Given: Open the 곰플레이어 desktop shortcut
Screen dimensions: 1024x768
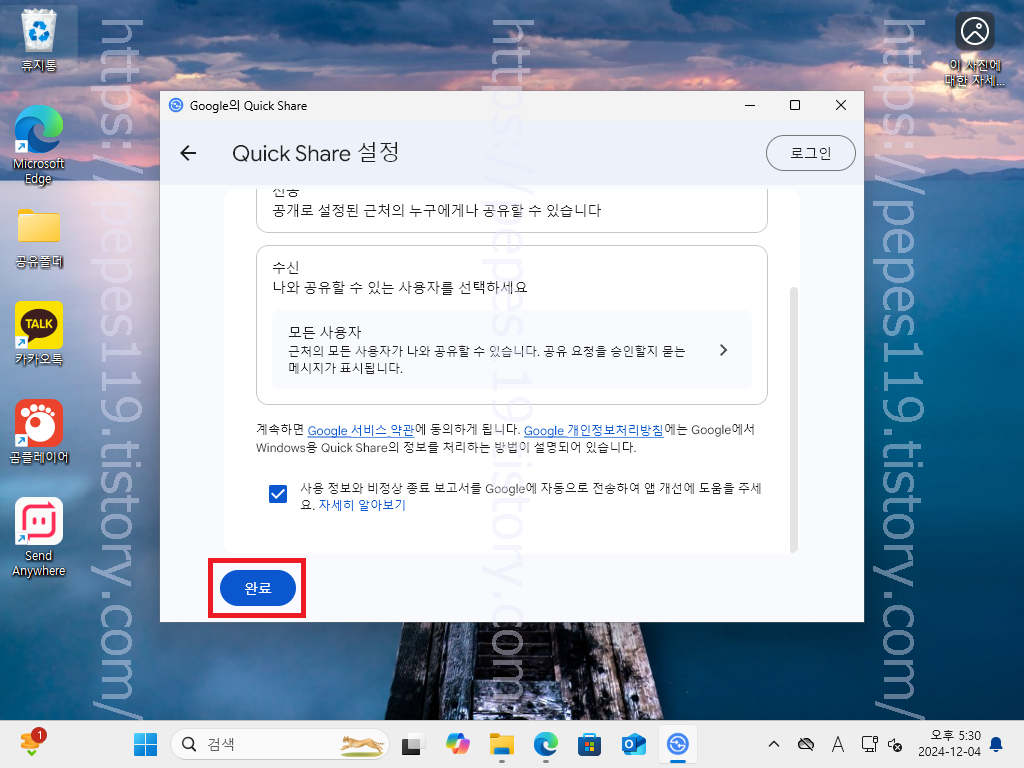Looking at the screenshot, I should 39,432.
